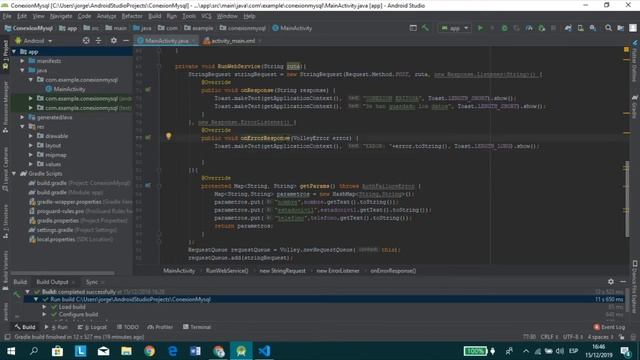Screen dimensions: 640x360
Task: Toggle the Layout Captures side tab
Action: (x=5, y=169)
